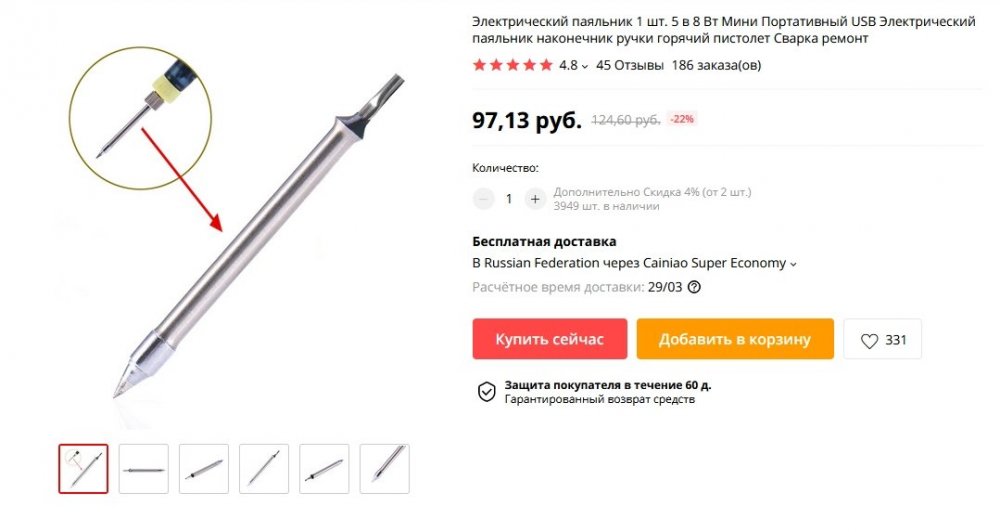Select the fourth product thumbnail

pyautogui.click(x=264, y=469)
